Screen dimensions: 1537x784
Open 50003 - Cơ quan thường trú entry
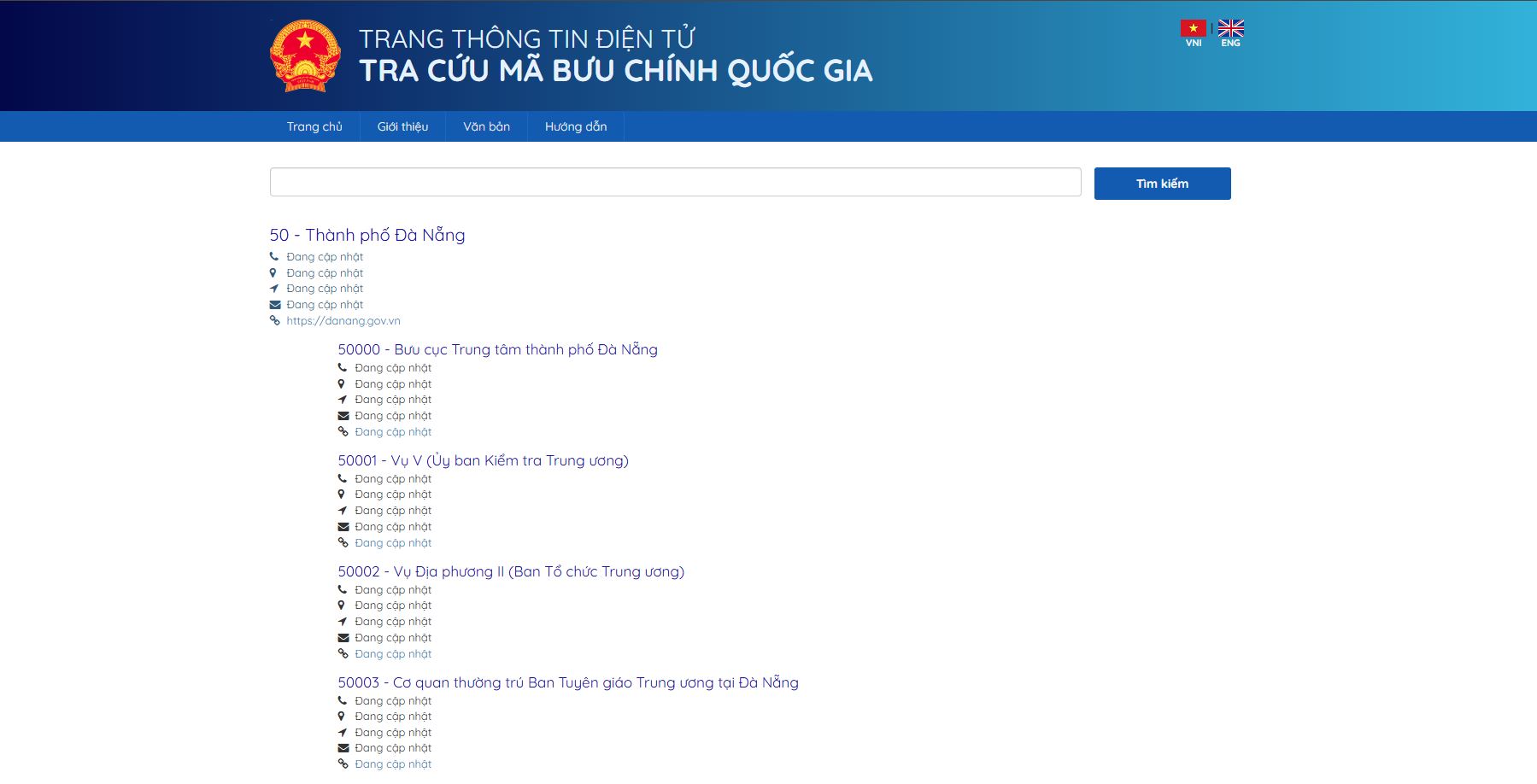[x=568, y=682]
